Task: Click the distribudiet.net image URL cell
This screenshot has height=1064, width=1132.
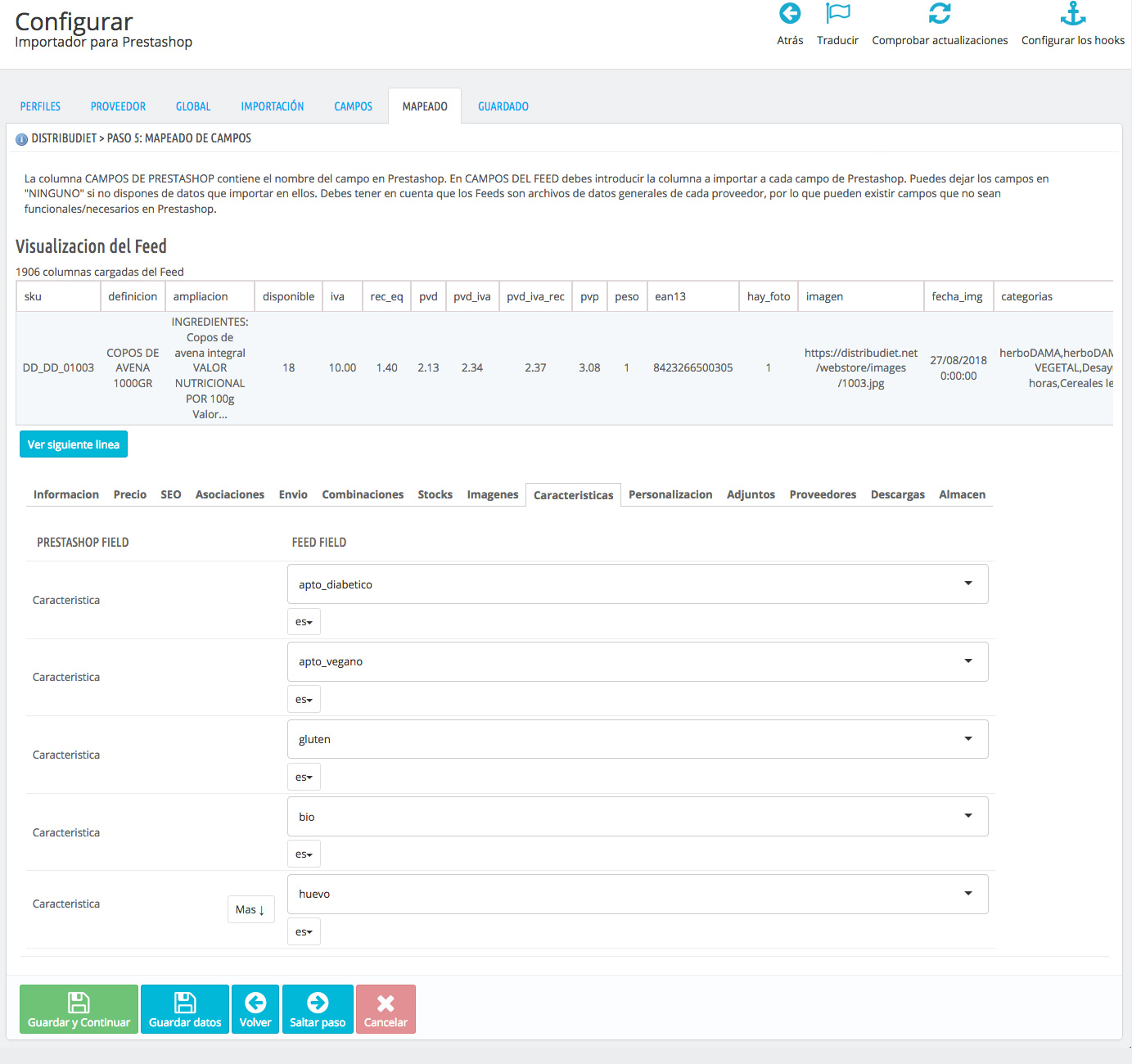Action: click(861, 368)
